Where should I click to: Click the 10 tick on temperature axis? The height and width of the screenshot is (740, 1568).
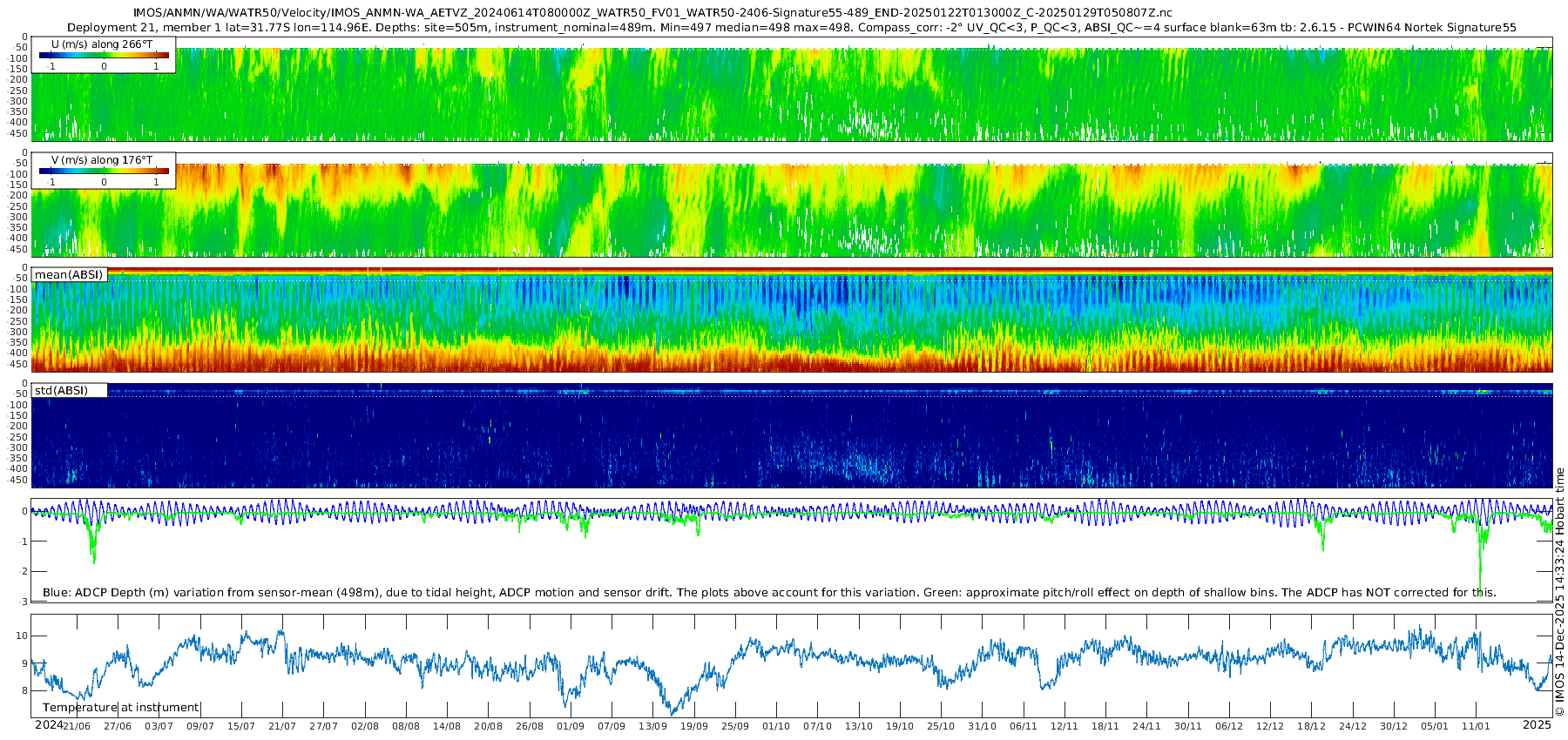[x=22, y=636]
